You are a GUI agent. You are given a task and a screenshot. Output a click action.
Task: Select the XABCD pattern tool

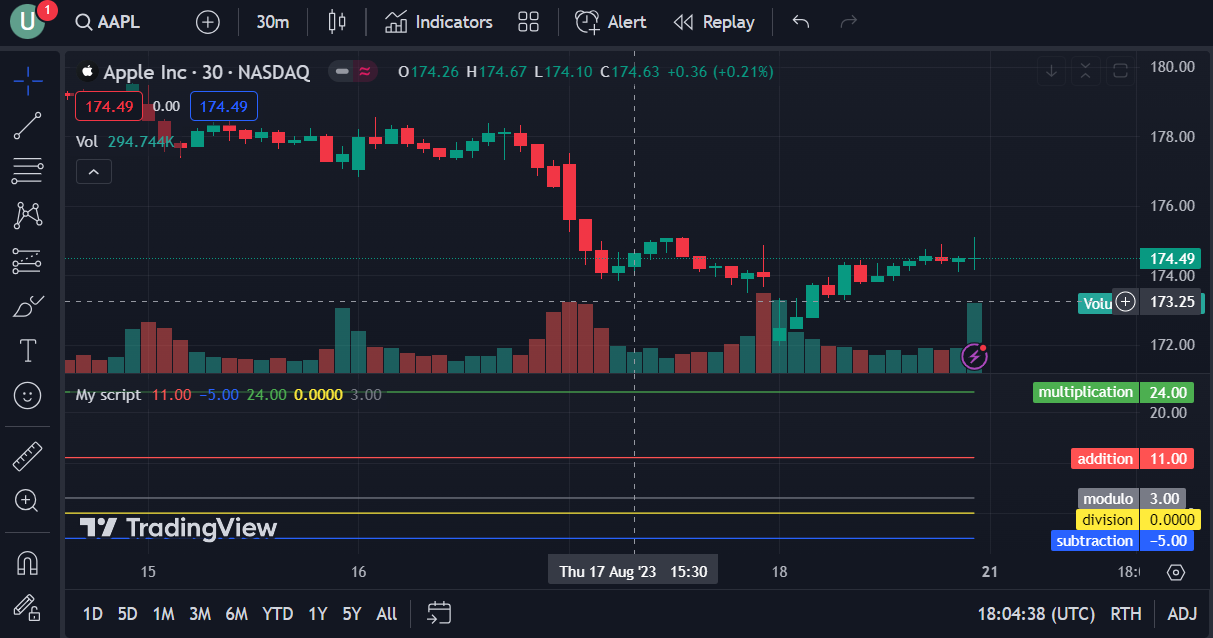[28, 215]
